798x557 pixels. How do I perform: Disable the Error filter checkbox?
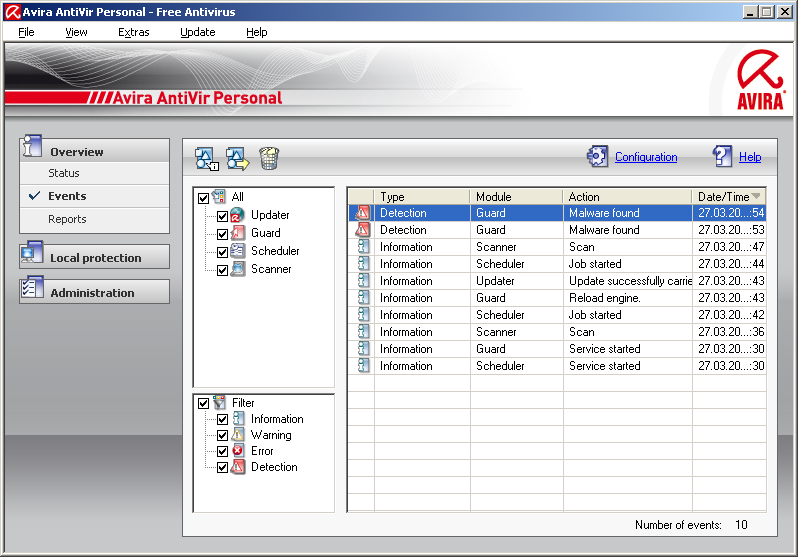pos(222,451)
